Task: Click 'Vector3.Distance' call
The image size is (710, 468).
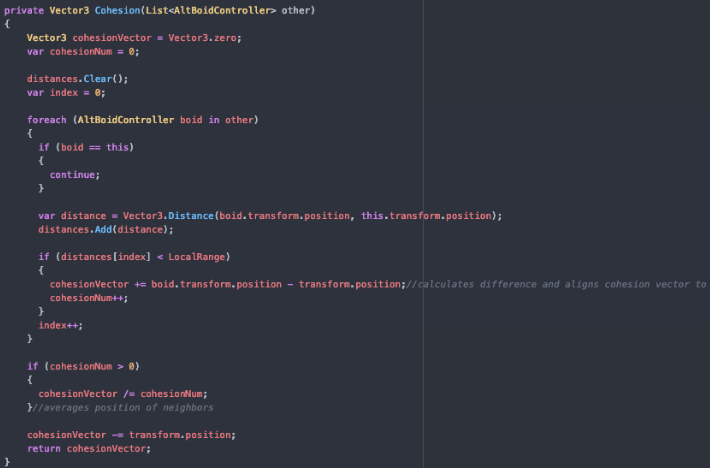Action: click(168, 216)
